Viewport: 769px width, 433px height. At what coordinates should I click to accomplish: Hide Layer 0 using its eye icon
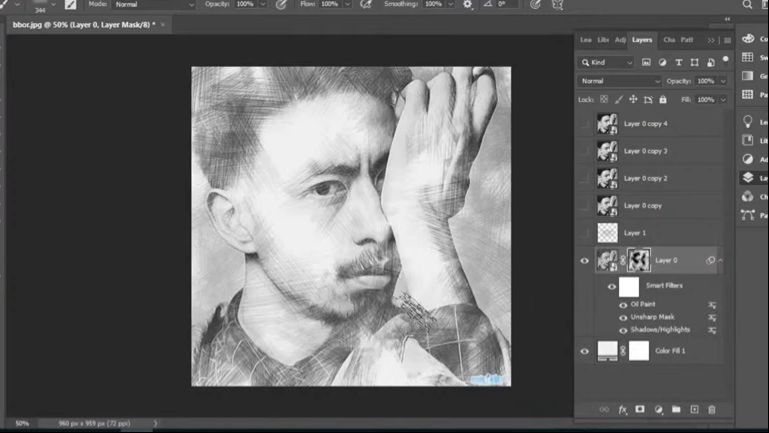[x=585, y=261]
